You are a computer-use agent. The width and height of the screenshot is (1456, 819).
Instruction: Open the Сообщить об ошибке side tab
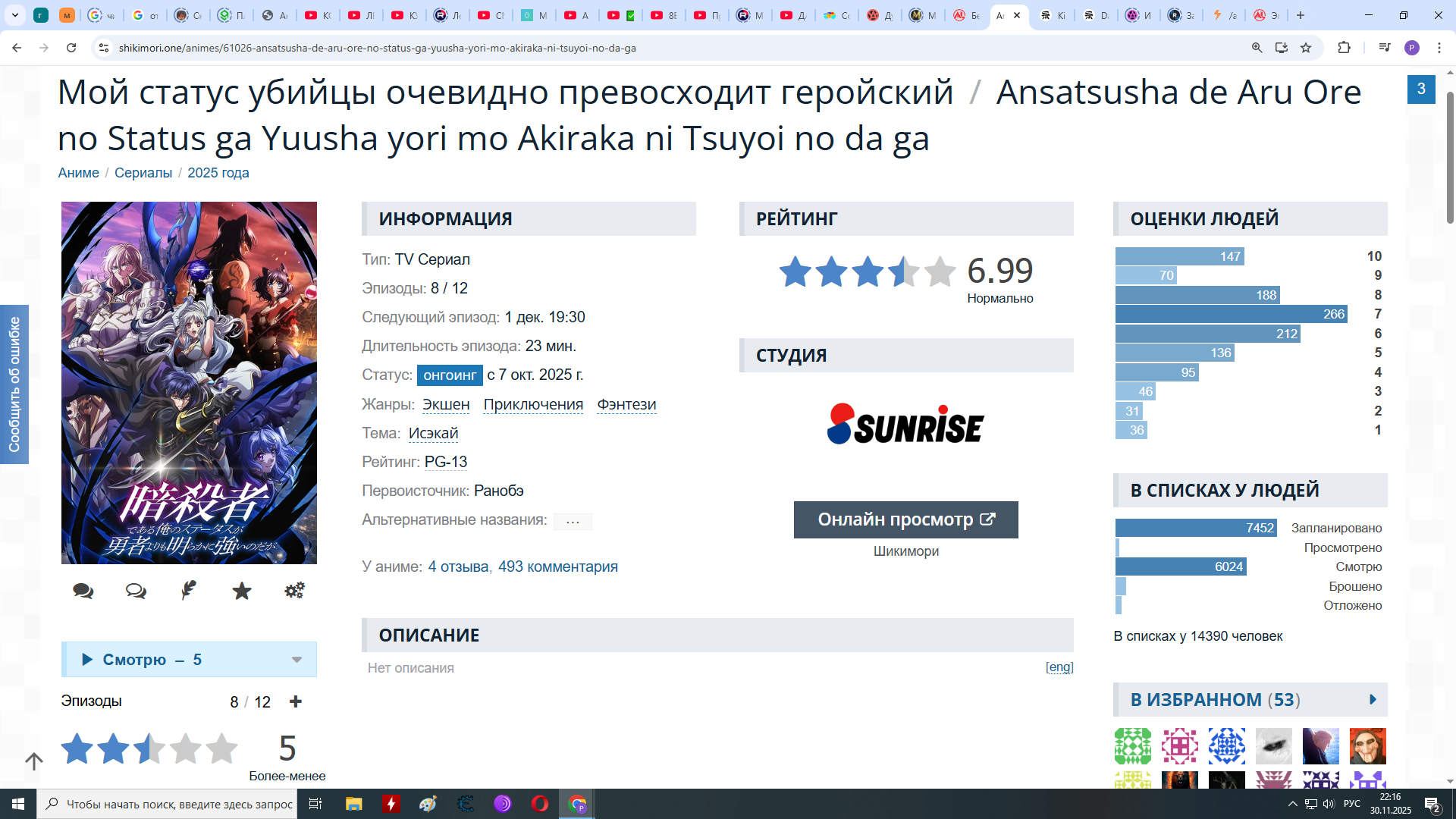click(14, 384)
